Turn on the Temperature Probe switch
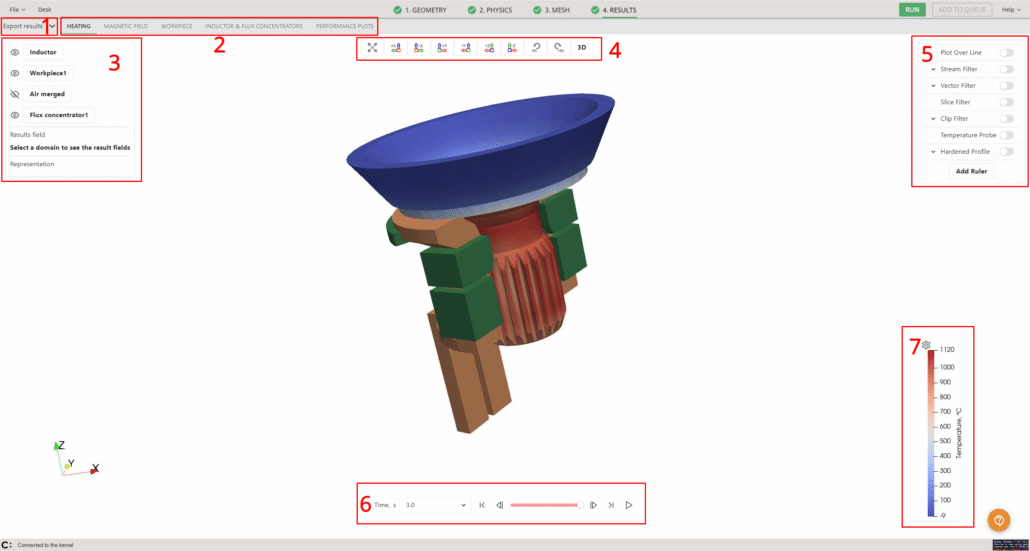1030x551 pixels. pos(1006,135)
